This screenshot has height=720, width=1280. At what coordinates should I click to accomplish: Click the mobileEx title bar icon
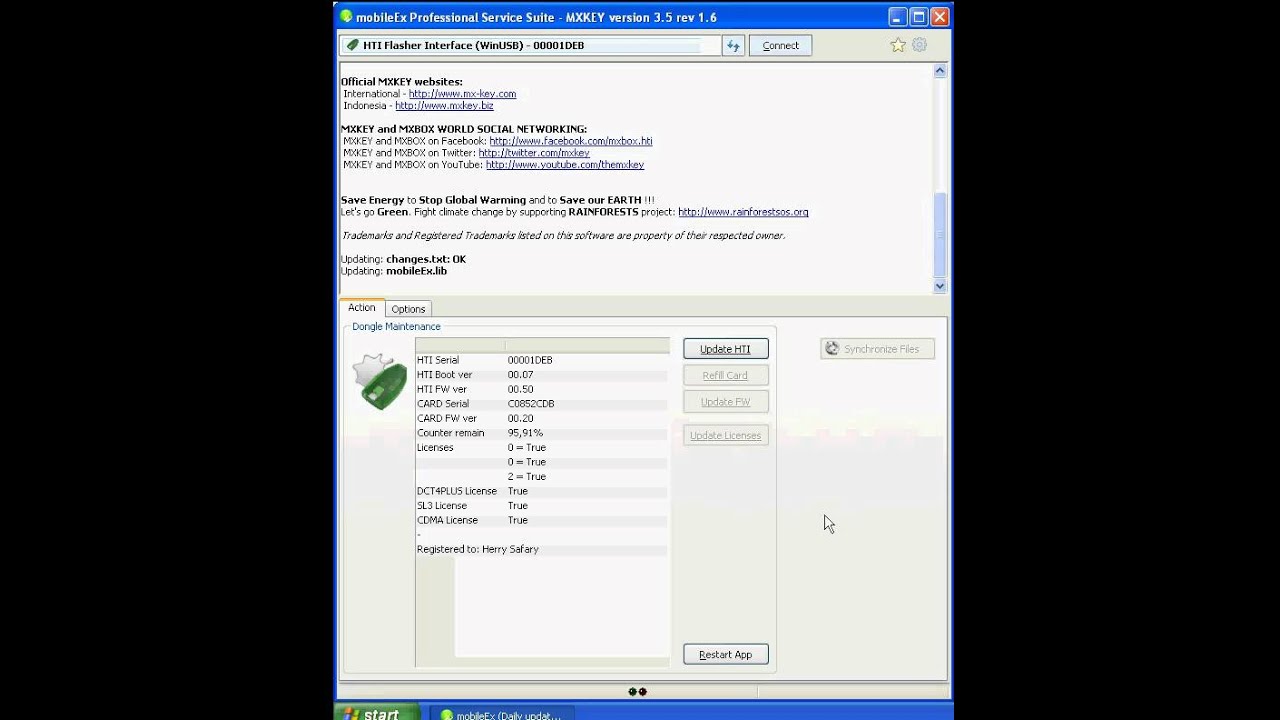pyautogui.click(x=346, y=17)
